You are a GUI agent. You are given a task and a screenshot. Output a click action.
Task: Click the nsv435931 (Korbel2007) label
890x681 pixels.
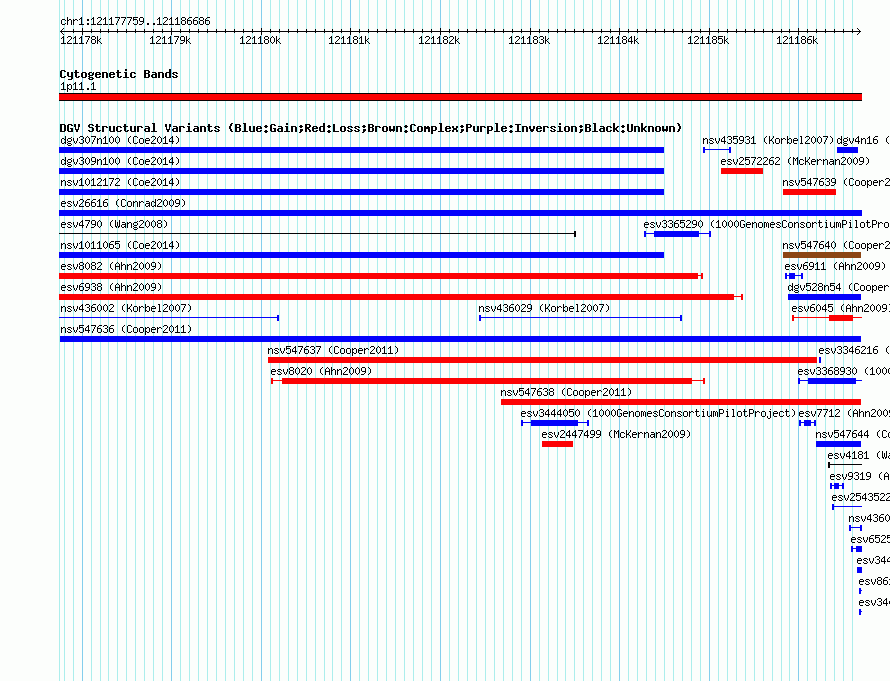(768, 140)
